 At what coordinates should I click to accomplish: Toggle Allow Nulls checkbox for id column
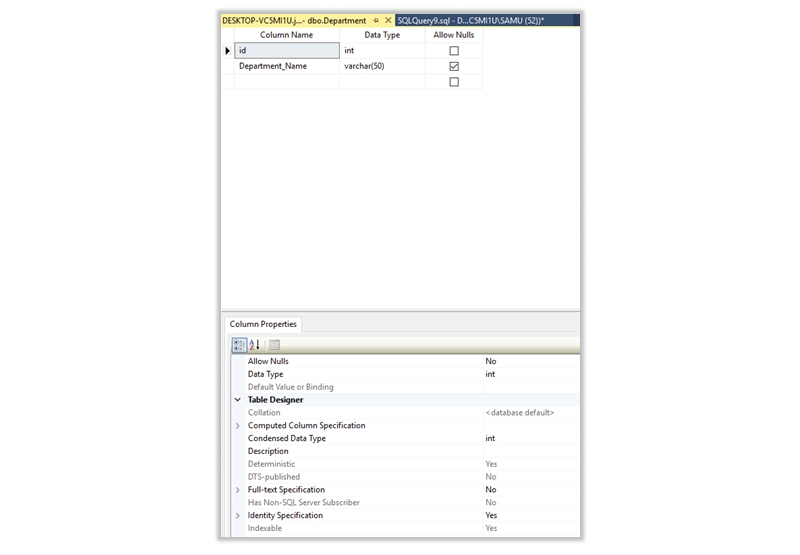tap(454, 51)
